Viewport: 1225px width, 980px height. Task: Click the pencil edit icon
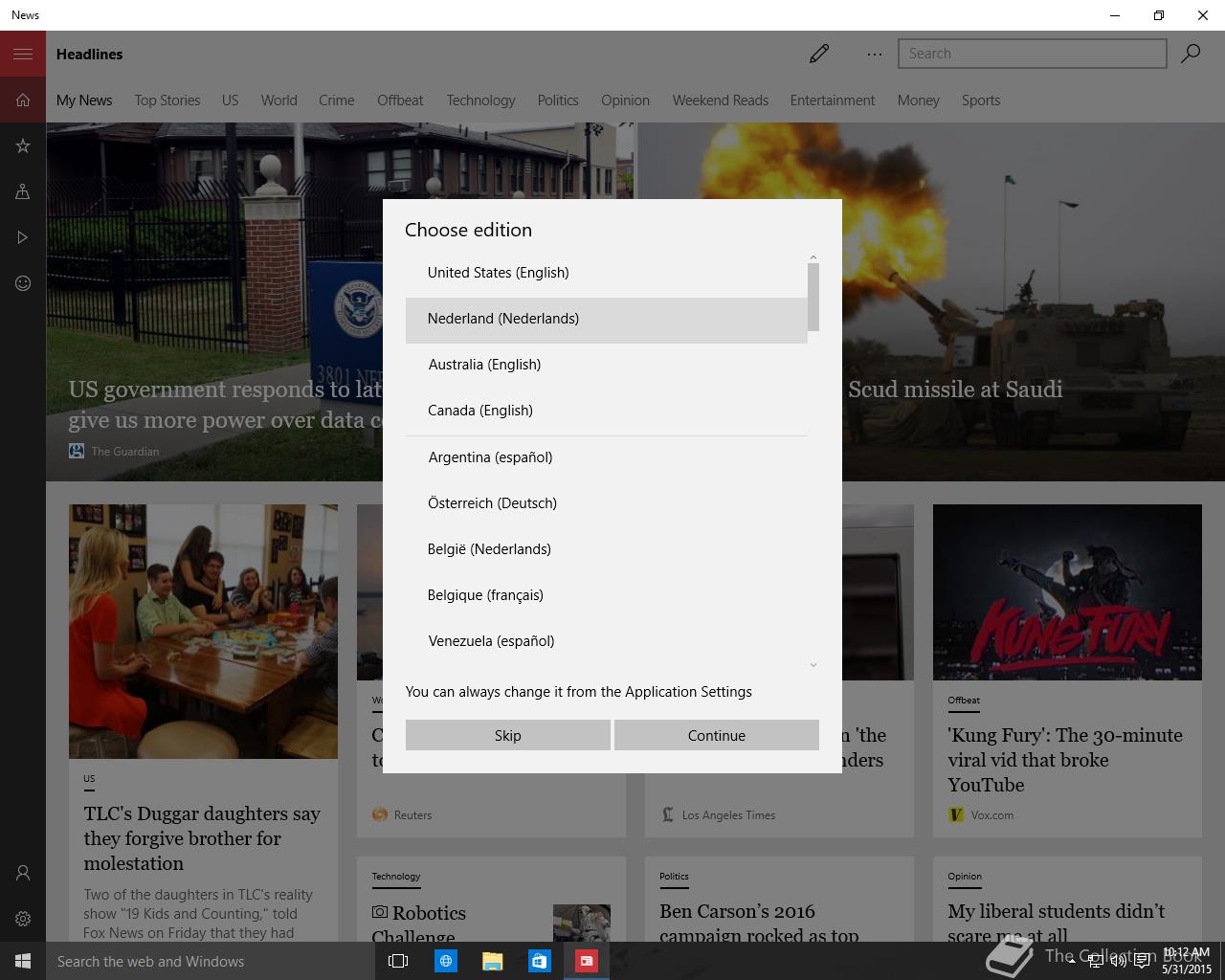(x=819, y=54)
